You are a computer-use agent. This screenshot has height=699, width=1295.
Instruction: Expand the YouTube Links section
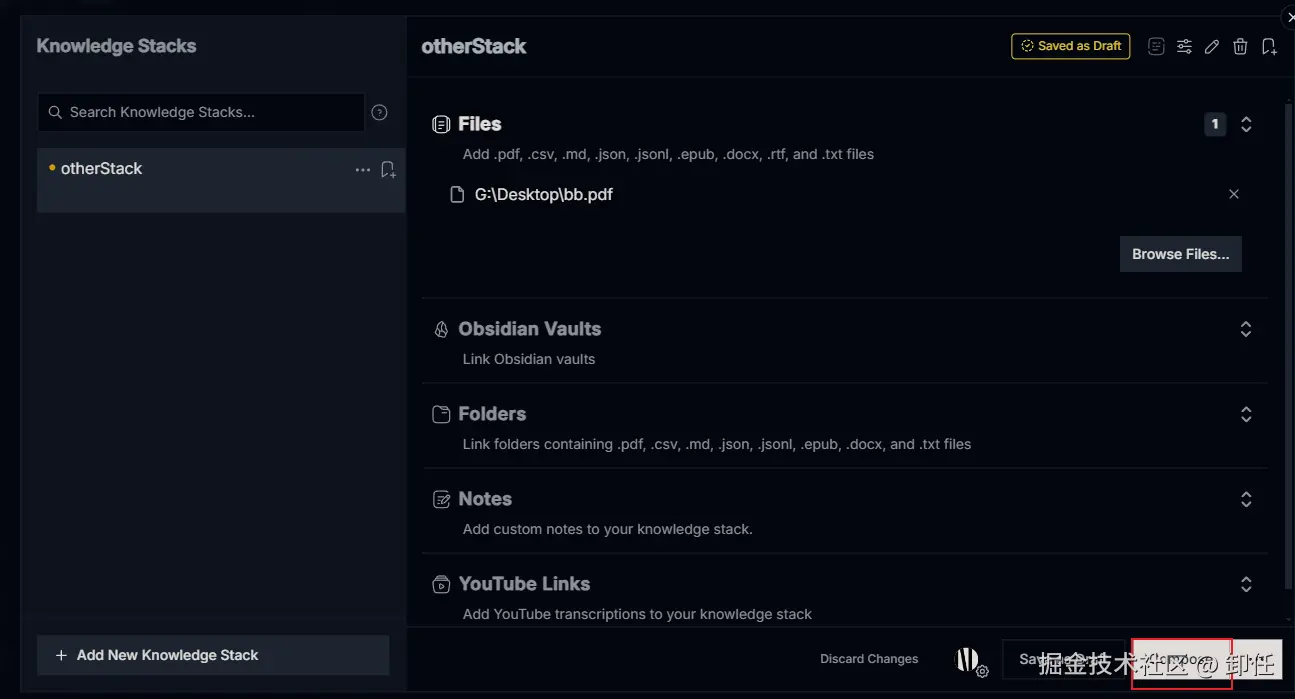pos(1246,584)
